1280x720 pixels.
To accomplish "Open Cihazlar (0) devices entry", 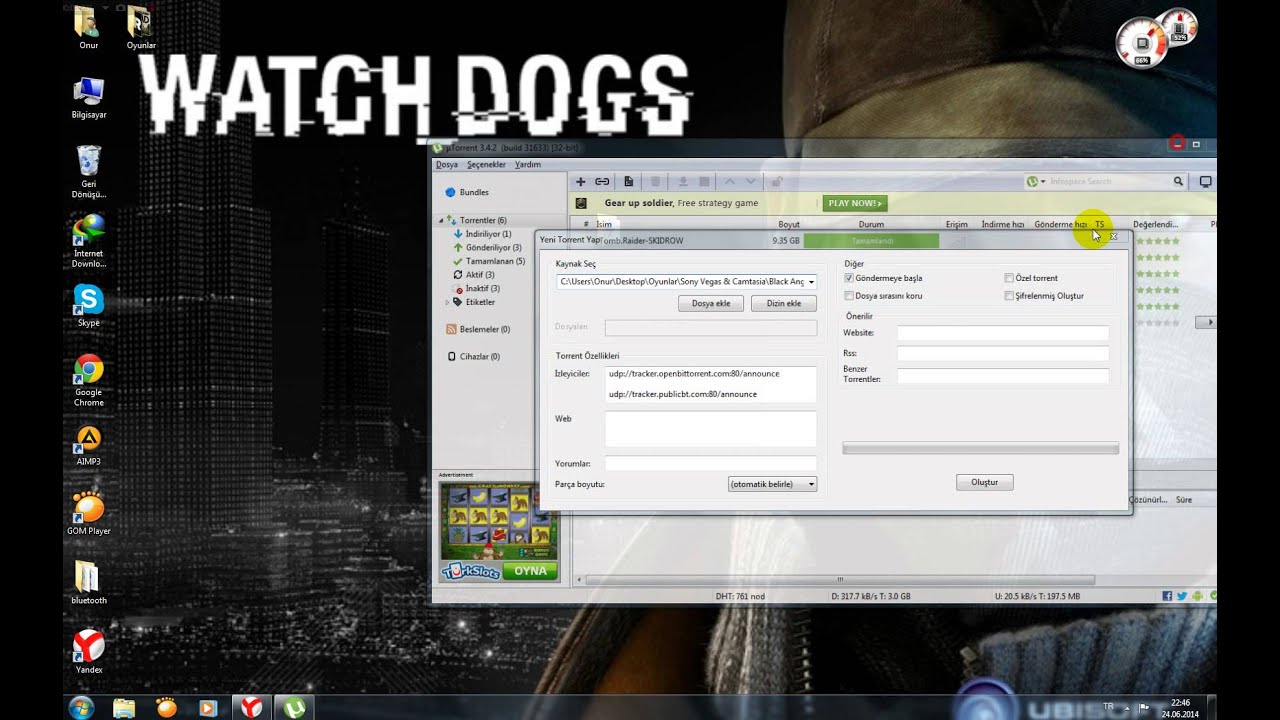I will [x=473, y=356].
